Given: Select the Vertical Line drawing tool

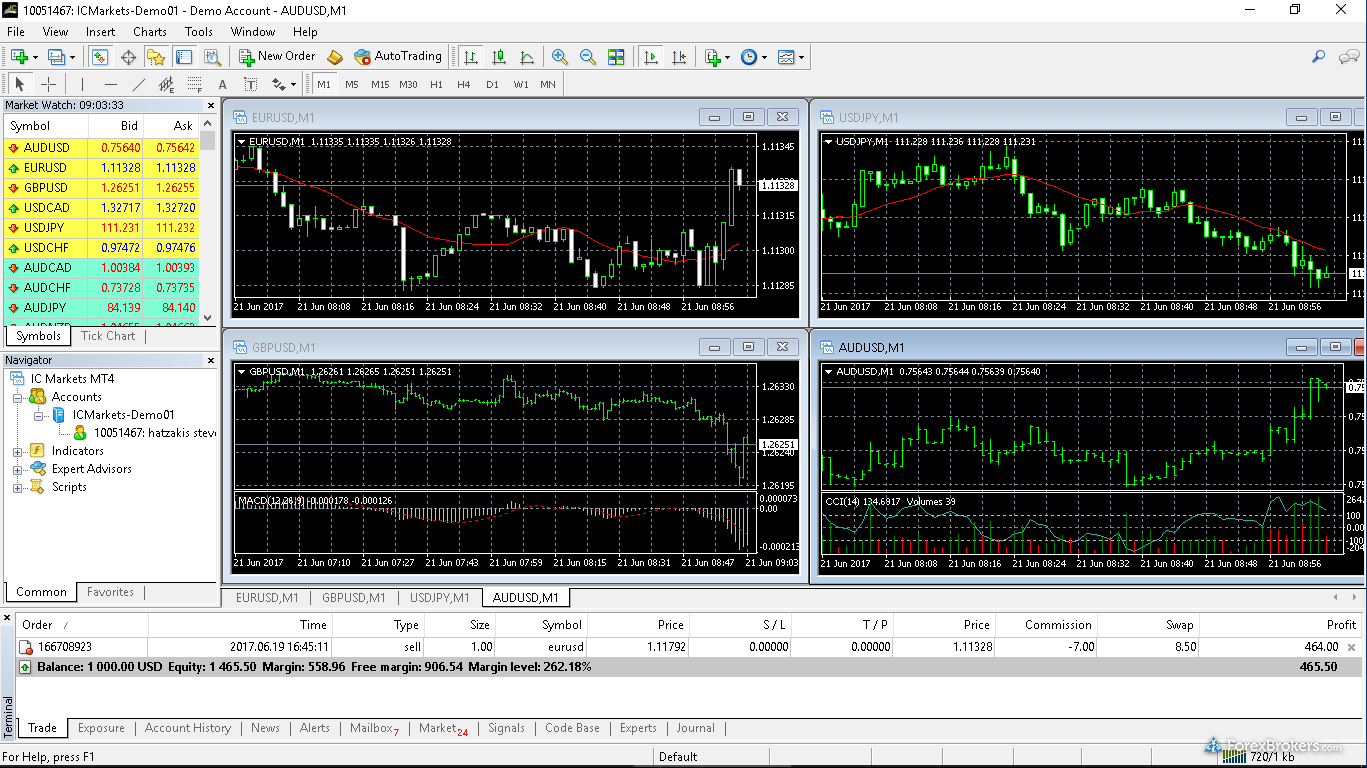Looking at the screenshot, I should [x=83, y=84].
